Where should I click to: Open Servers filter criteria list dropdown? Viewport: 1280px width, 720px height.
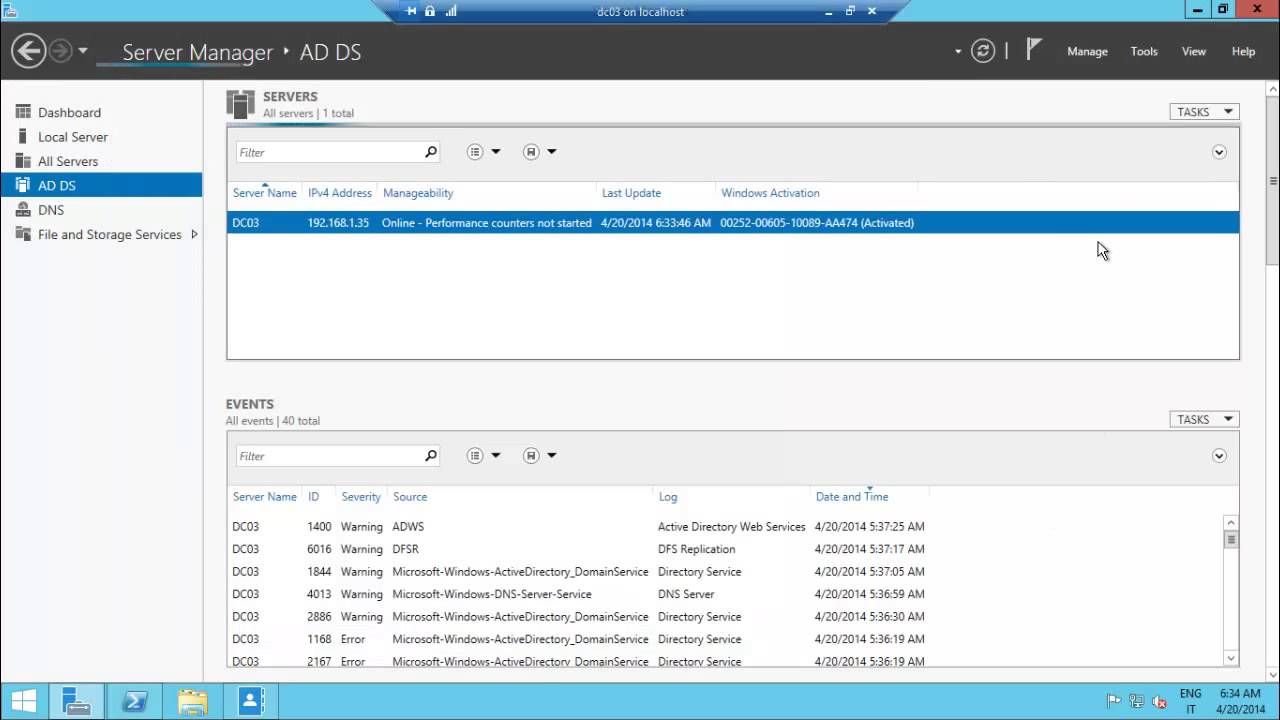click(484, 152)
